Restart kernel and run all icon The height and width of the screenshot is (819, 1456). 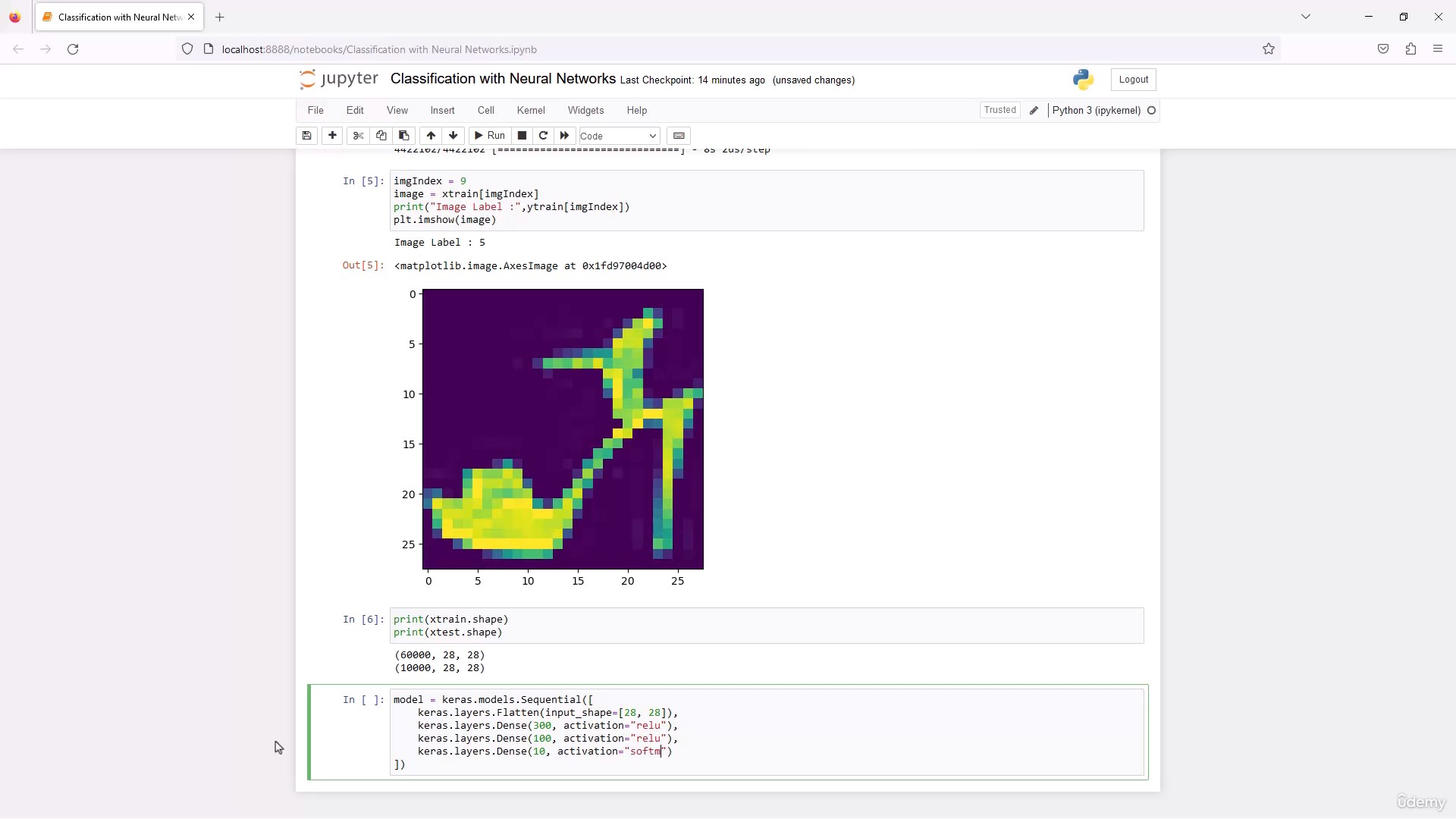point(564,136)
